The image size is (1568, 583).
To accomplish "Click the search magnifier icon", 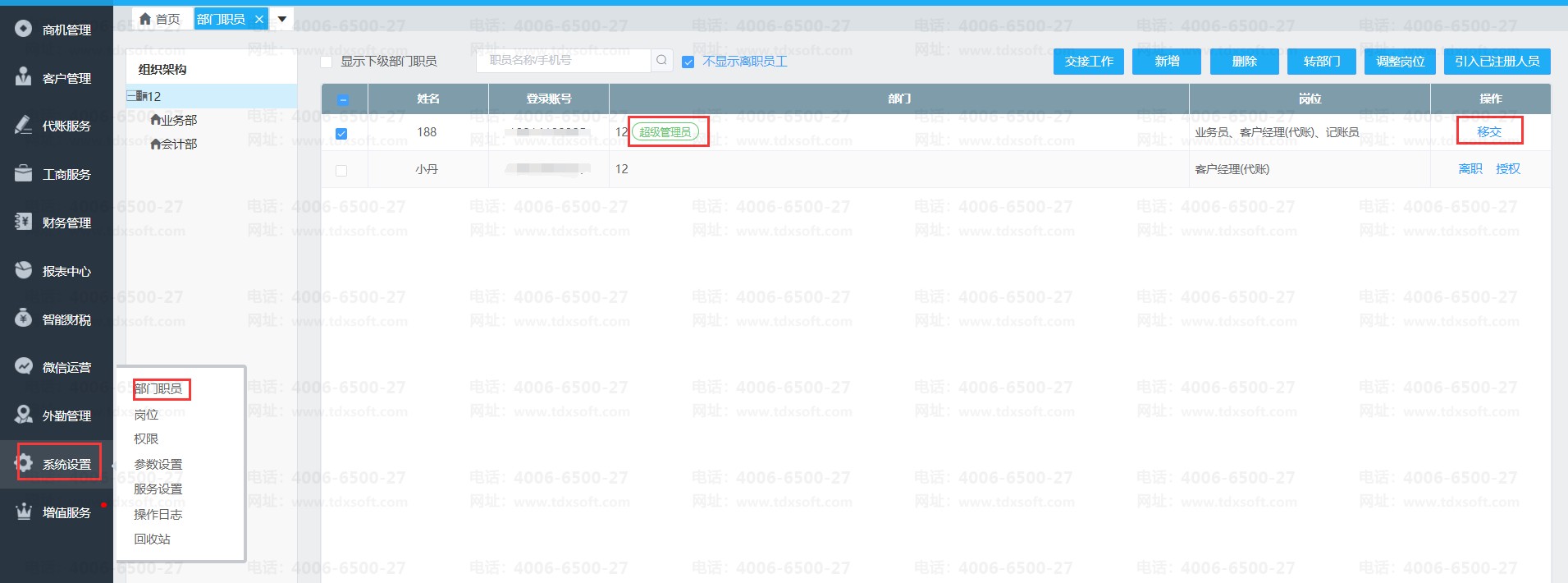I will 661,60.
